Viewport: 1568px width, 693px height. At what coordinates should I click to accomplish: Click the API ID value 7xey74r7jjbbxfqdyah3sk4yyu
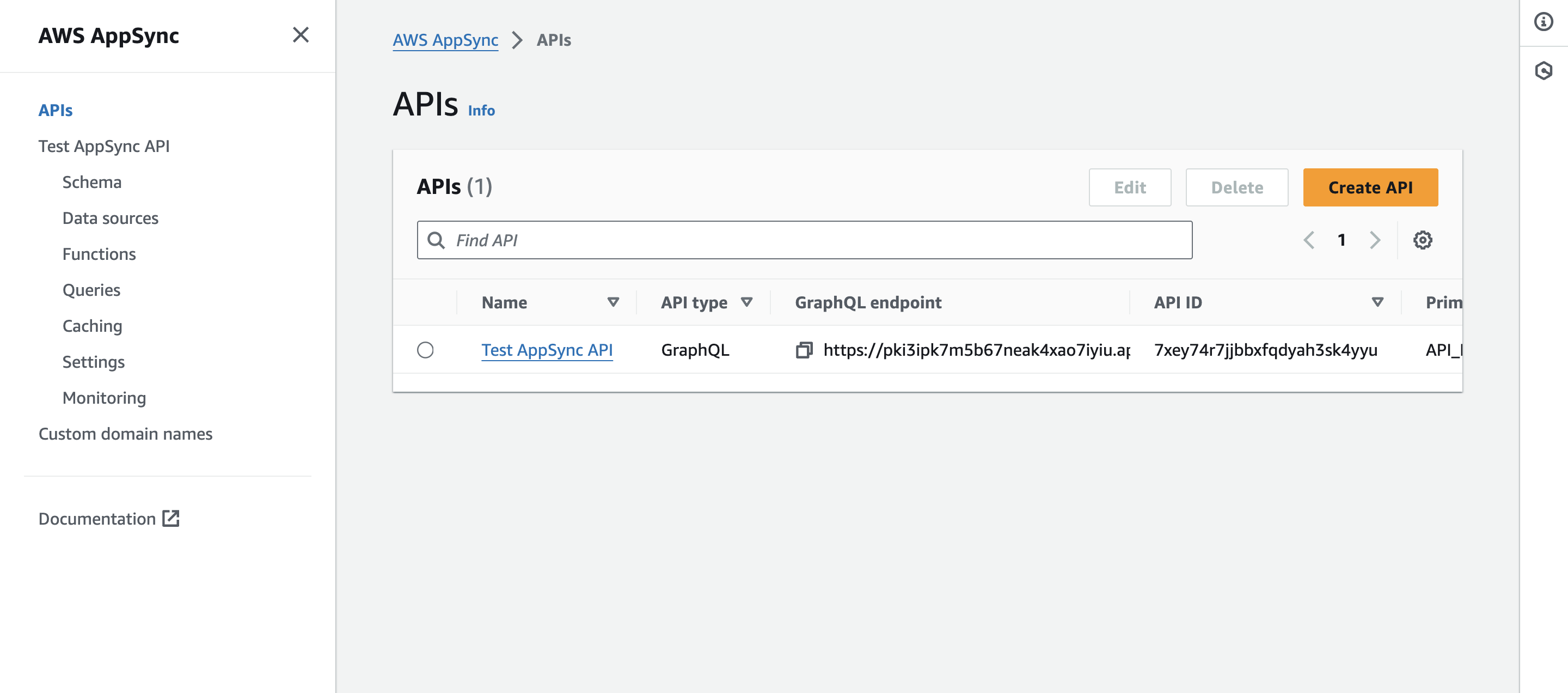[x=1265, y=350]
